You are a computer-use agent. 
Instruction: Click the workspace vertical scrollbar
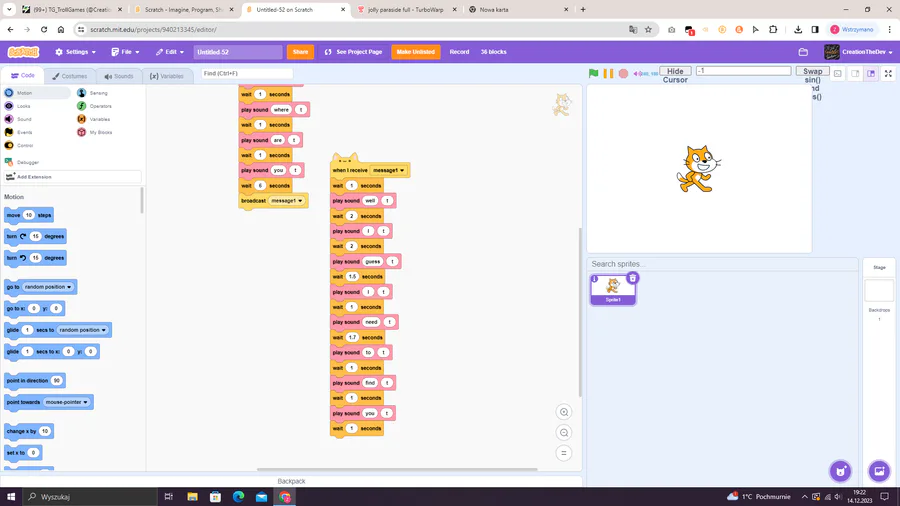(580, 312)
